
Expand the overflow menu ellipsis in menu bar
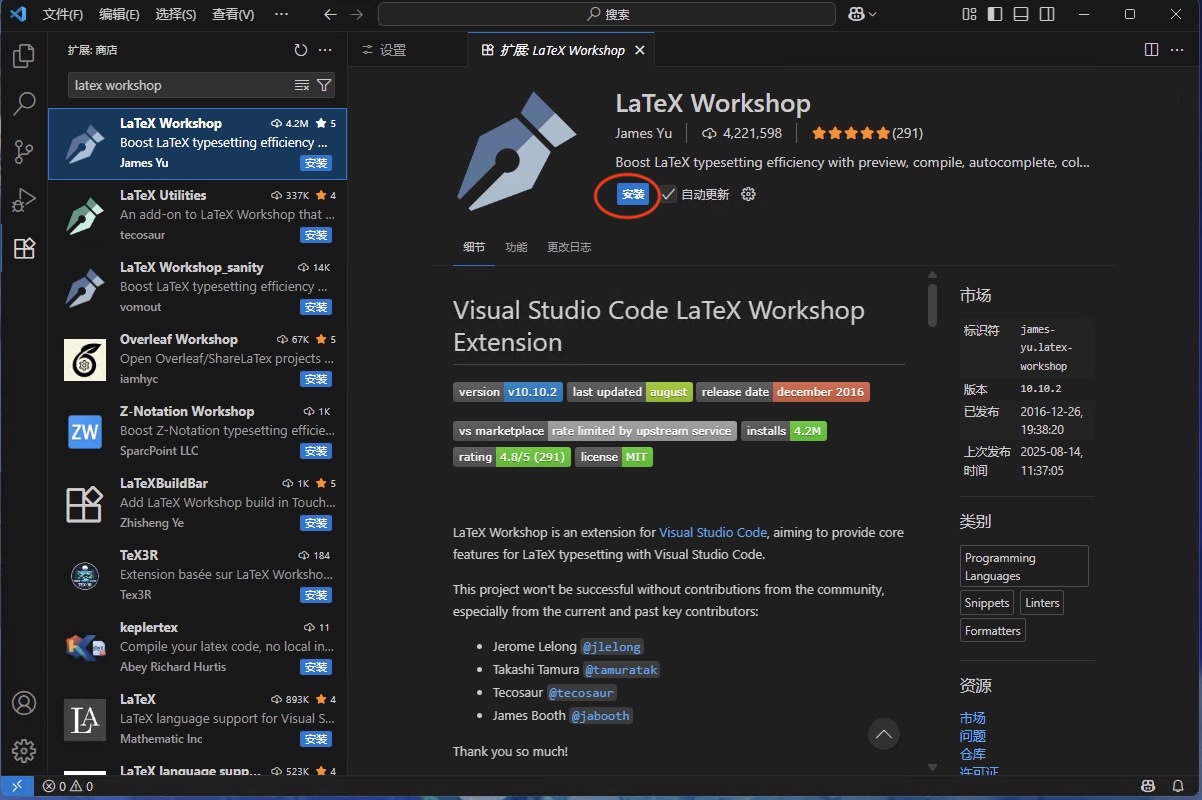(x=281, y=14)
